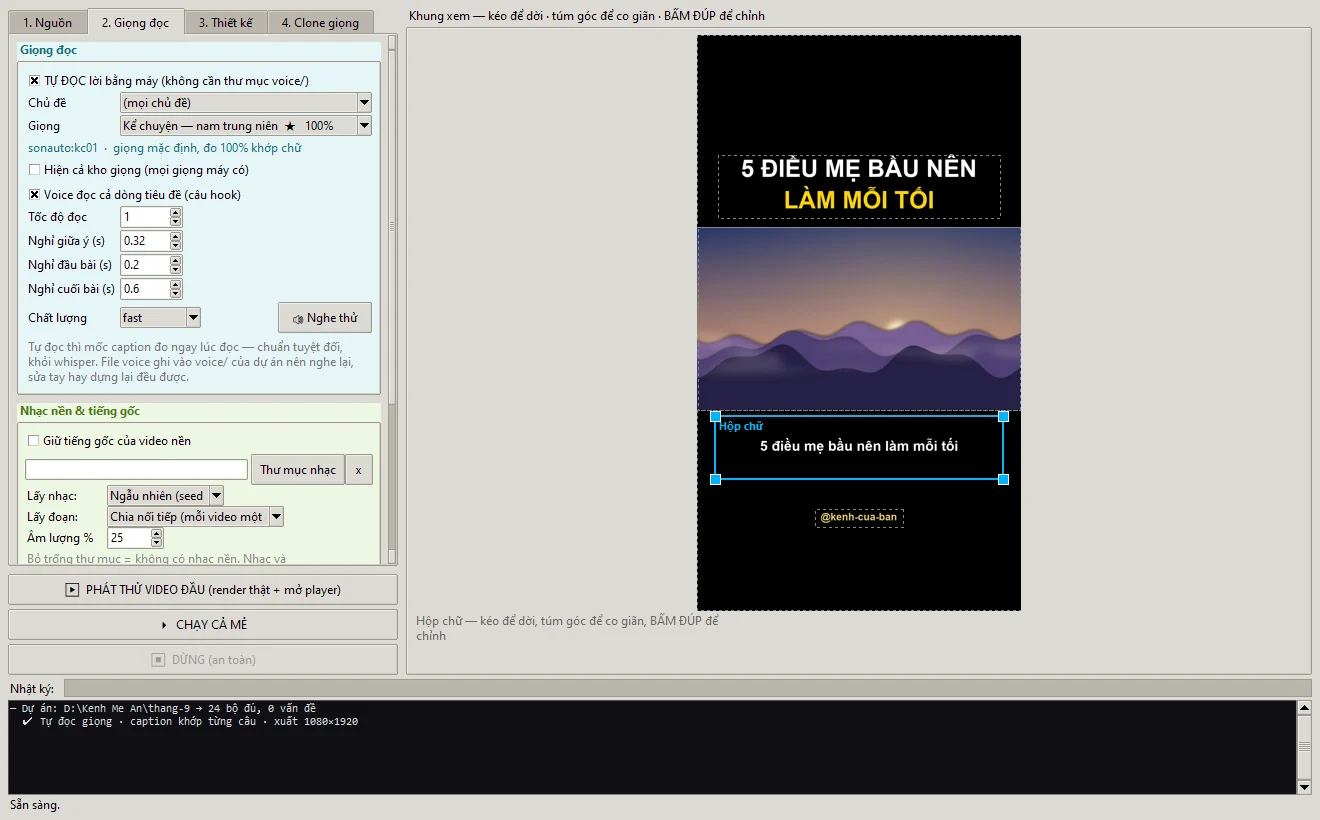
Task: Select the '2. Giọng đọc' tab
Action: (x=135, y=21)
